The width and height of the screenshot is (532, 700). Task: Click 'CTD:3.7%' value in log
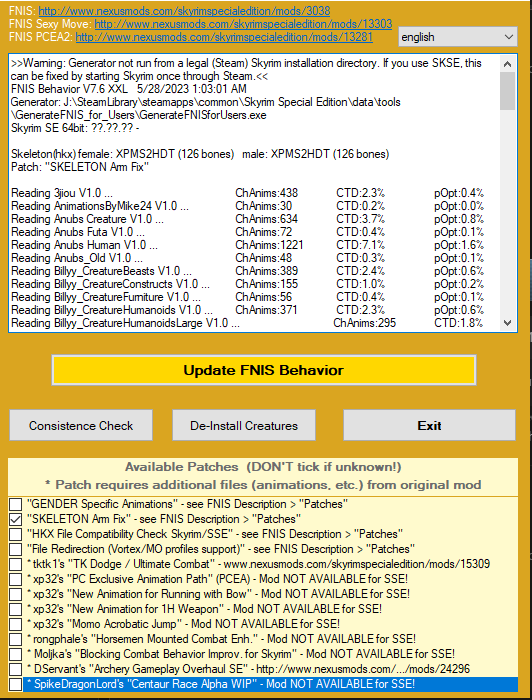click(x=360, y=219)
